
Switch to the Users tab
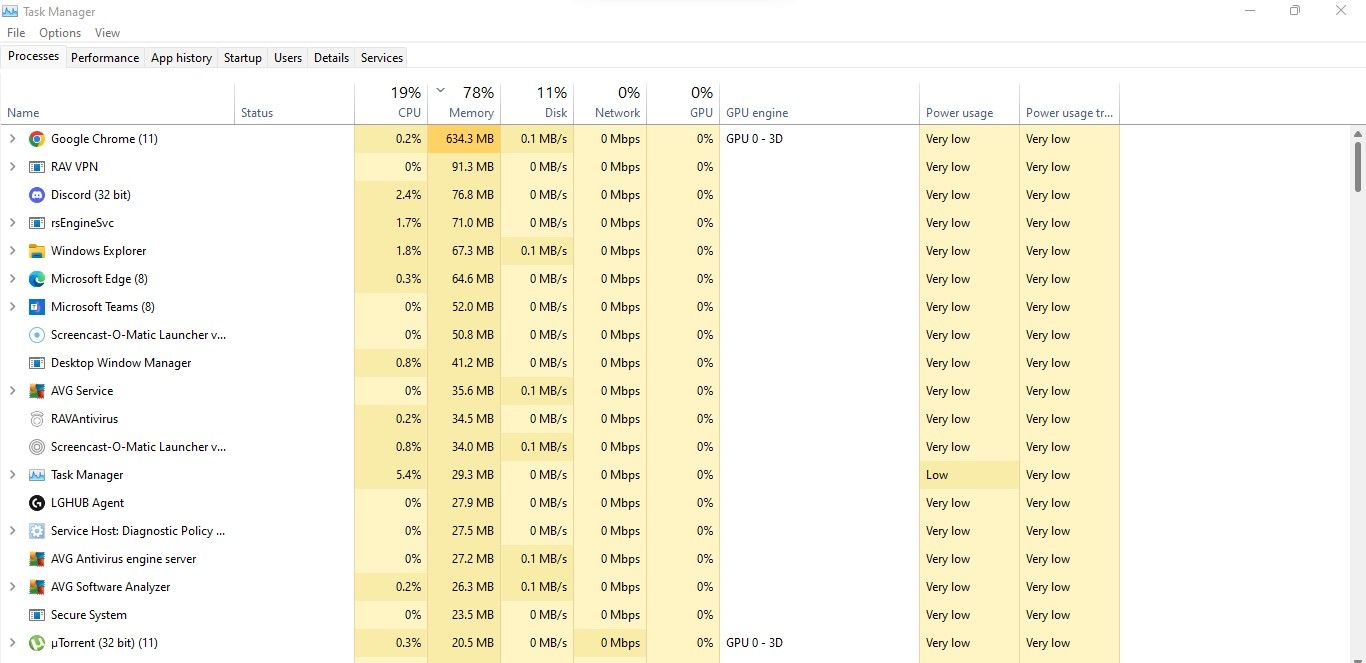(x=288, y=58)
